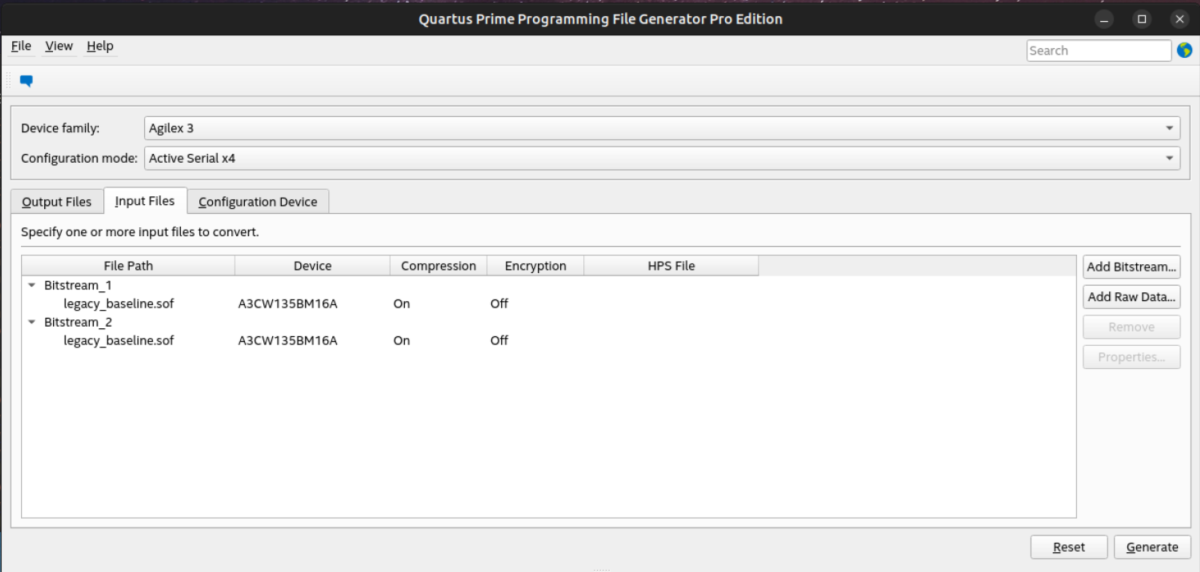
Task: Open the File menu
Action: pos(21,46)
